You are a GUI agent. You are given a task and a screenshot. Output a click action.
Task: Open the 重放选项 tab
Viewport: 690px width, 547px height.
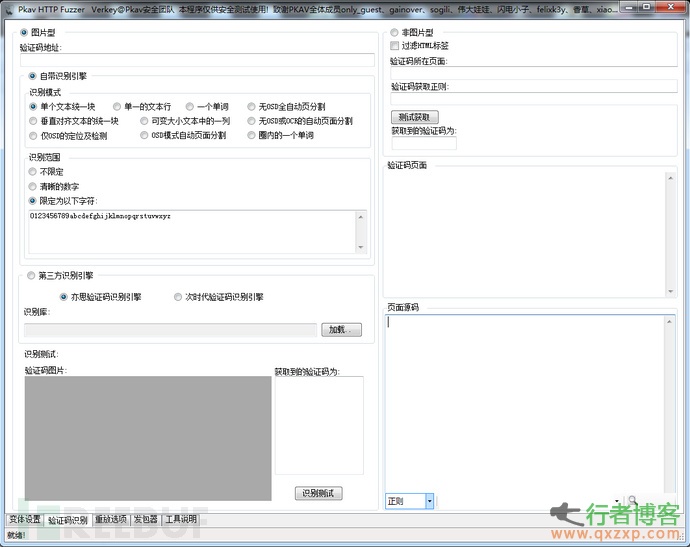click(x=111, y=519)
